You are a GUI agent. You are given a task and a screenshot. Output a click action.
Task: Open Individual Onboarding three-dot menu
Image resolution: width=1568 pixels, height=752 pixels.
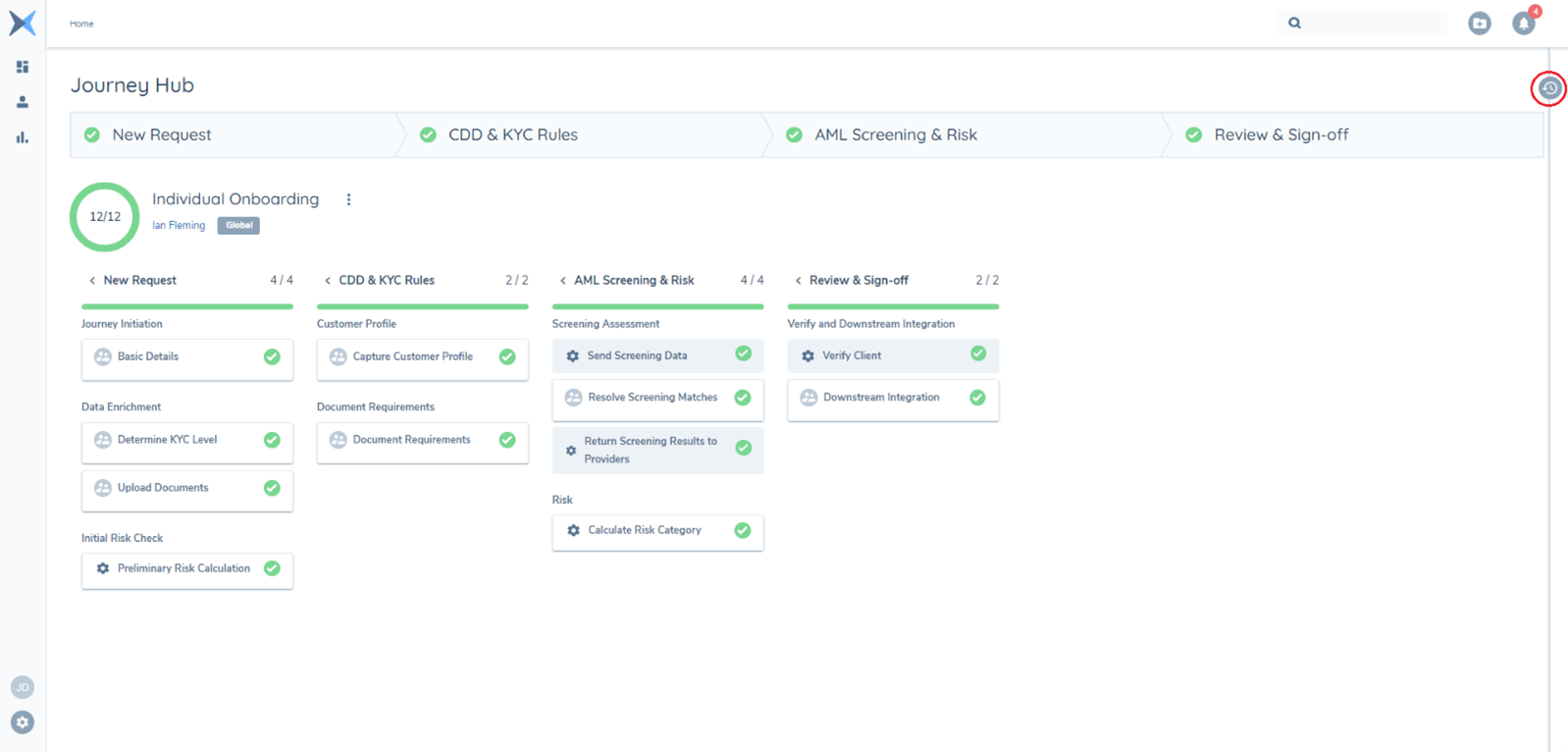[348, 199]
